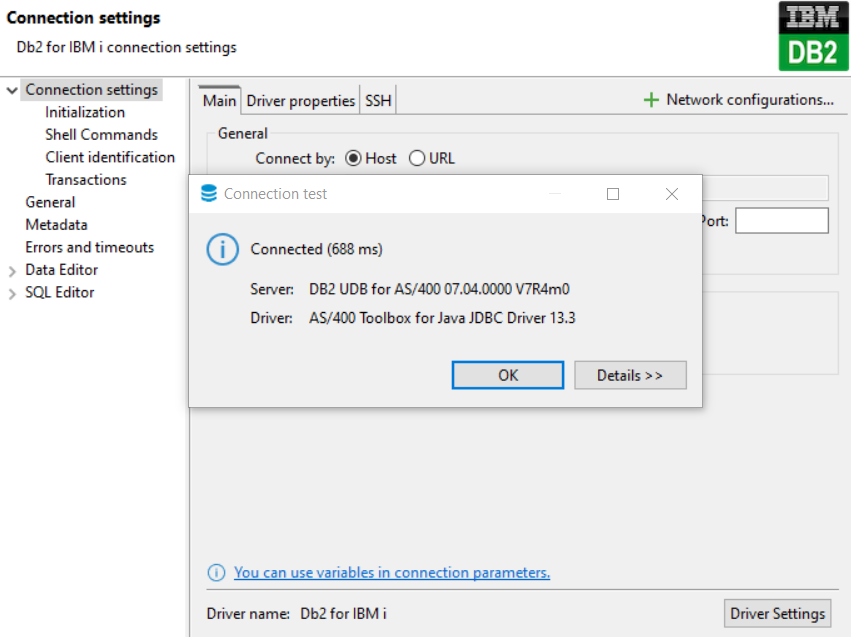The height and width of the screenshot is (637, 851).
Task: Select Metadata in the settings tree
Action: [56, 225]
